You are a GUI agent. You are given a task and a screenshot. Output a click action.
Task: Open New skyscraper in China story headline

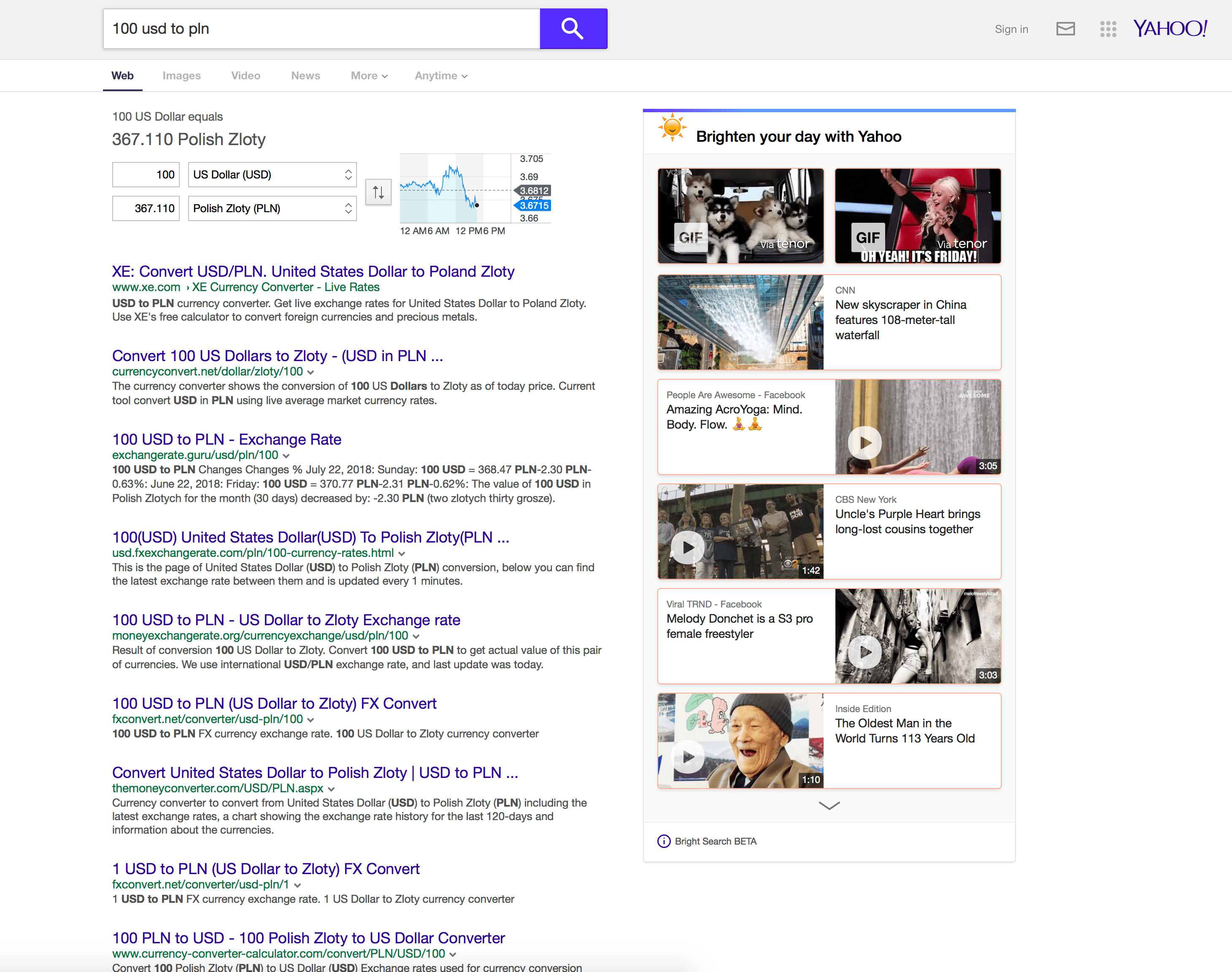click(901, 320)
